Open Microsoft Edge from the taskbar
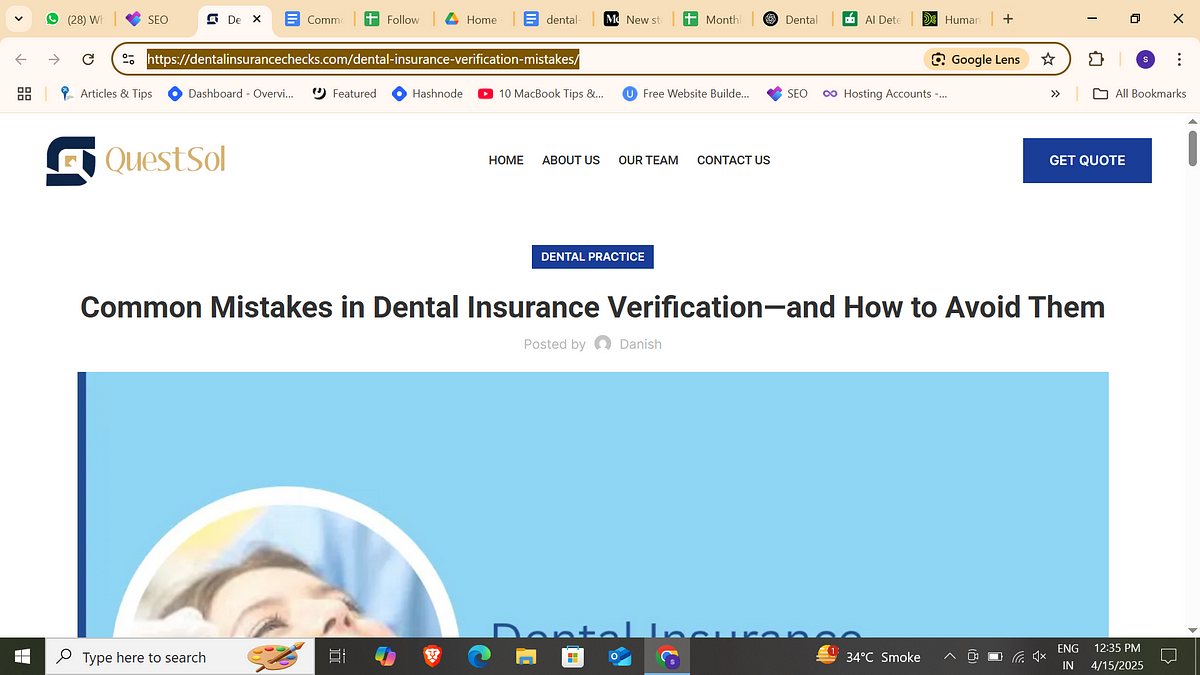This screenshot has height=675, width=1200. (479, 657)
